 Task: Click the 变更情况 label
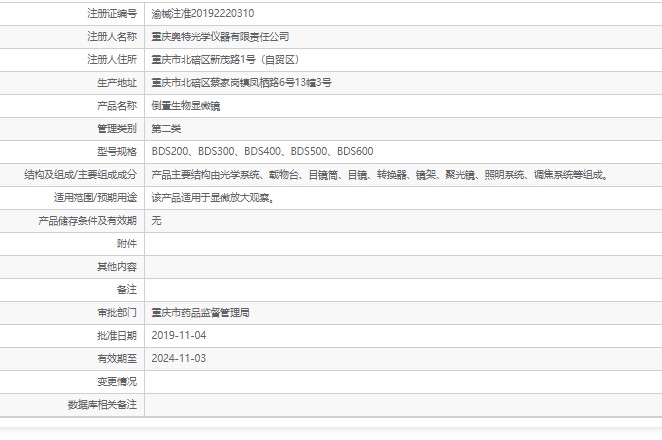point(117,381)
